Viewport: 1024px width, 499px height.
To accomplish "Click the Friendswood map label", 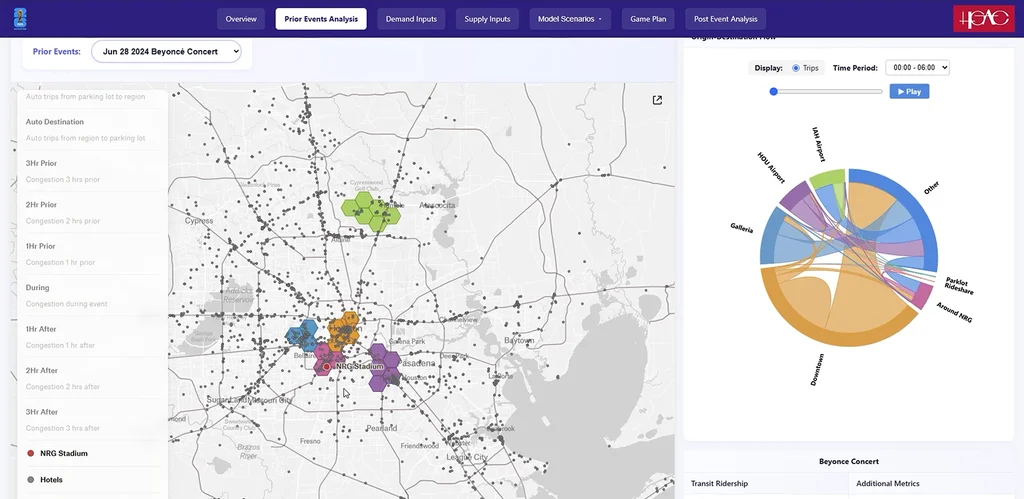I will 419,445.
